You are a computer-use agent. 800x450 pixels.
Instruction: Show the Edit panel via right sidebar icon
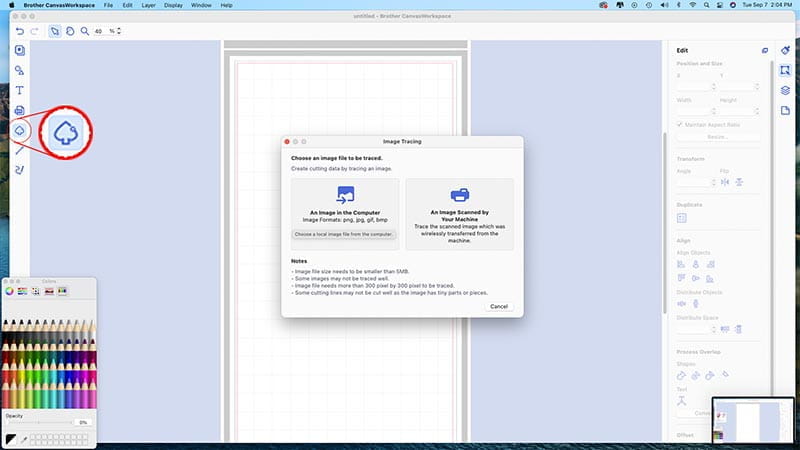point(785,70)
